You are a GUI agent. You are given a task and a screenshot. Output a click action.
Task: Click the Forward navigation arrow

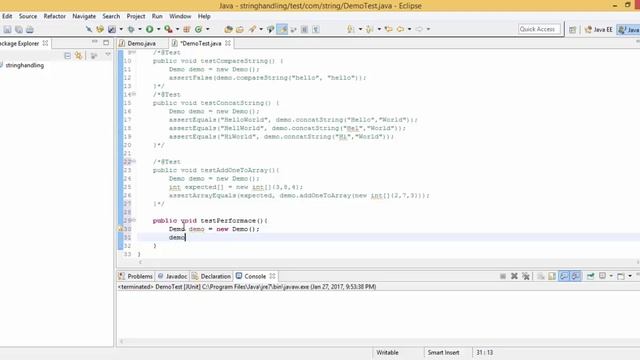coord(419,29)
